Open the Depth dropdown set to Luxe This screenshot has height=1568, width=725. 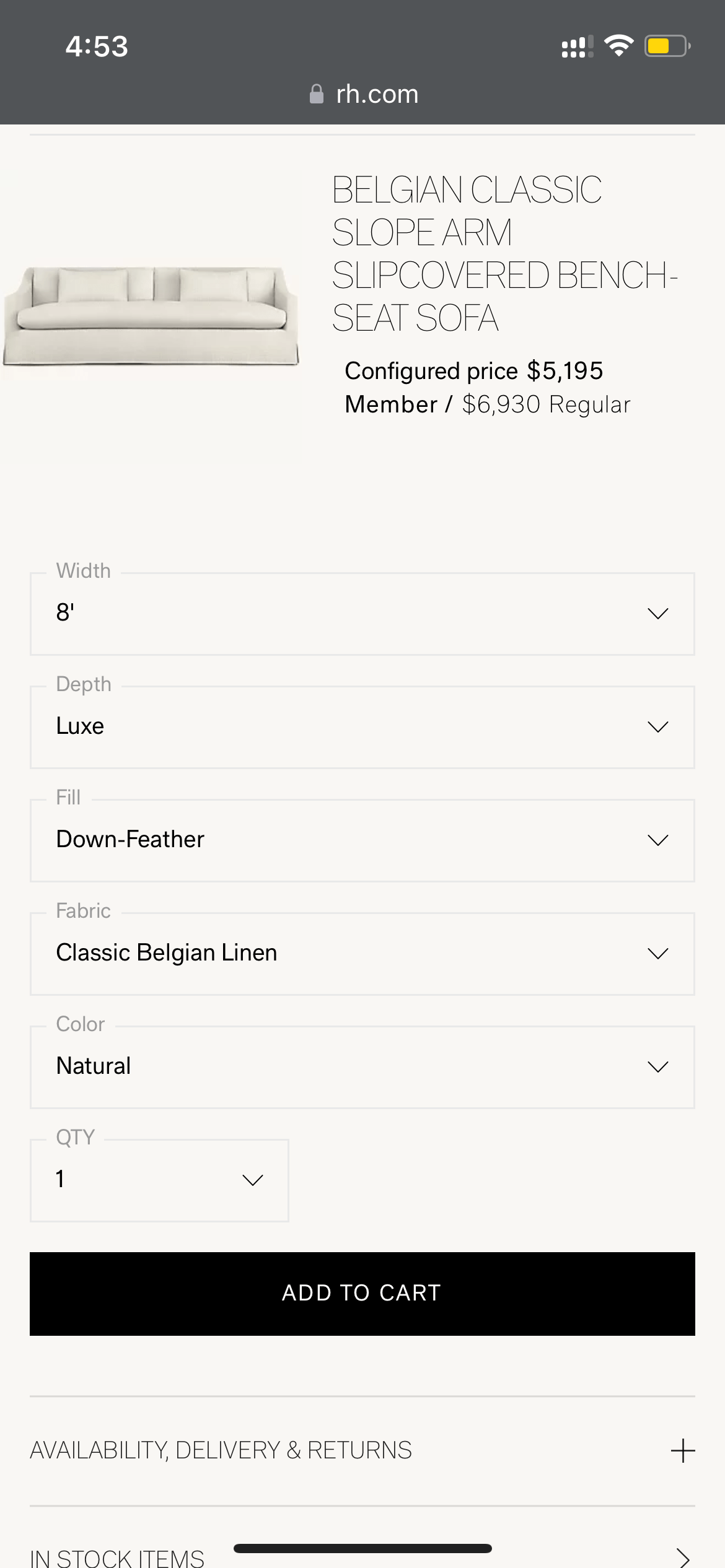[362, 726]
